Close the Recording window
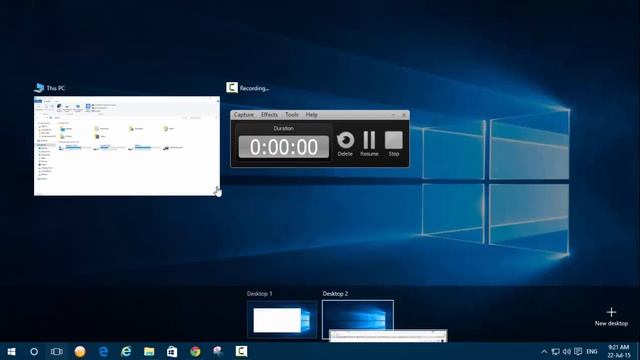This screenshot has height=360, width=640. 404,115
